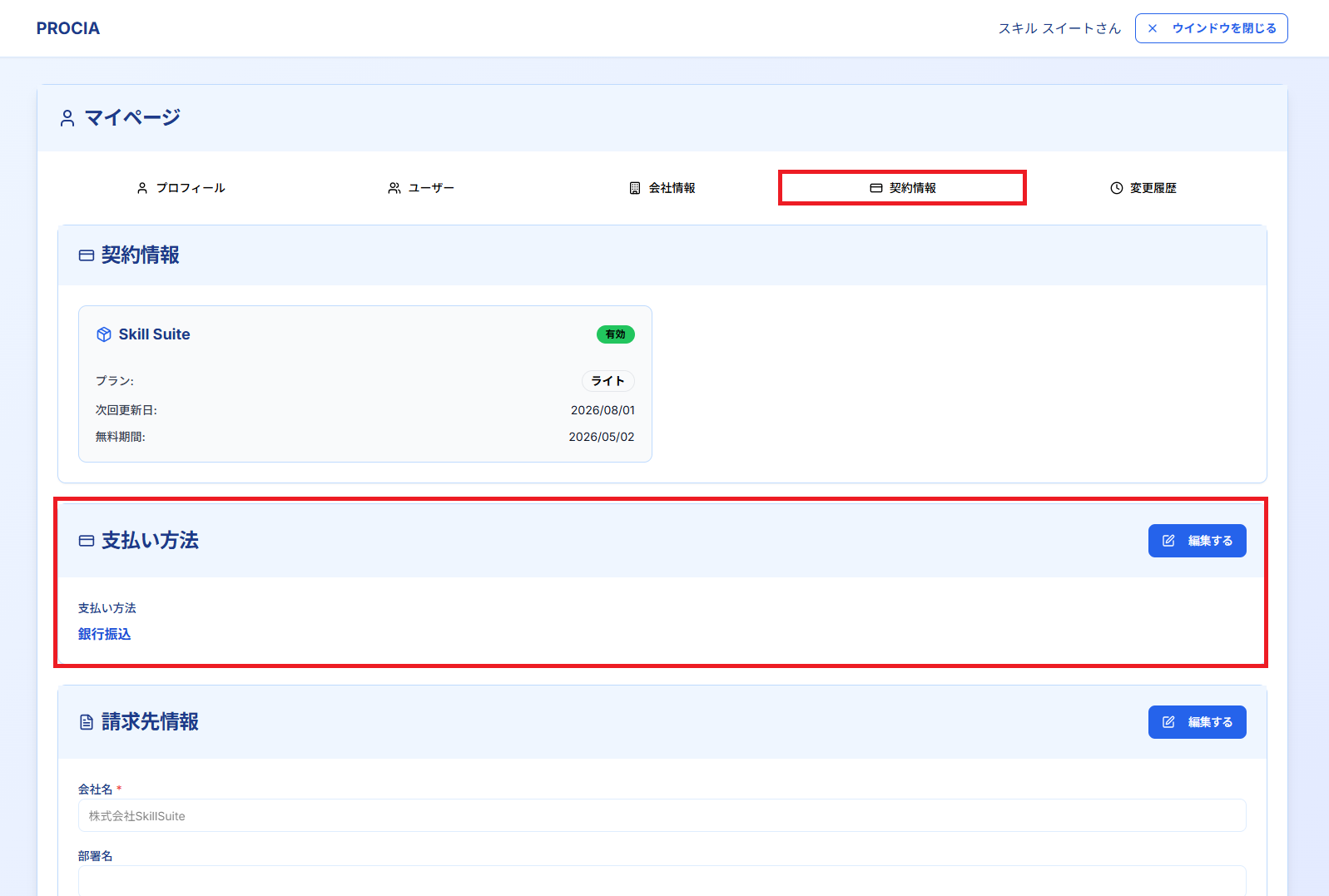
Task: Click the 無料期間 label
Action: click(x=121, y=437)
